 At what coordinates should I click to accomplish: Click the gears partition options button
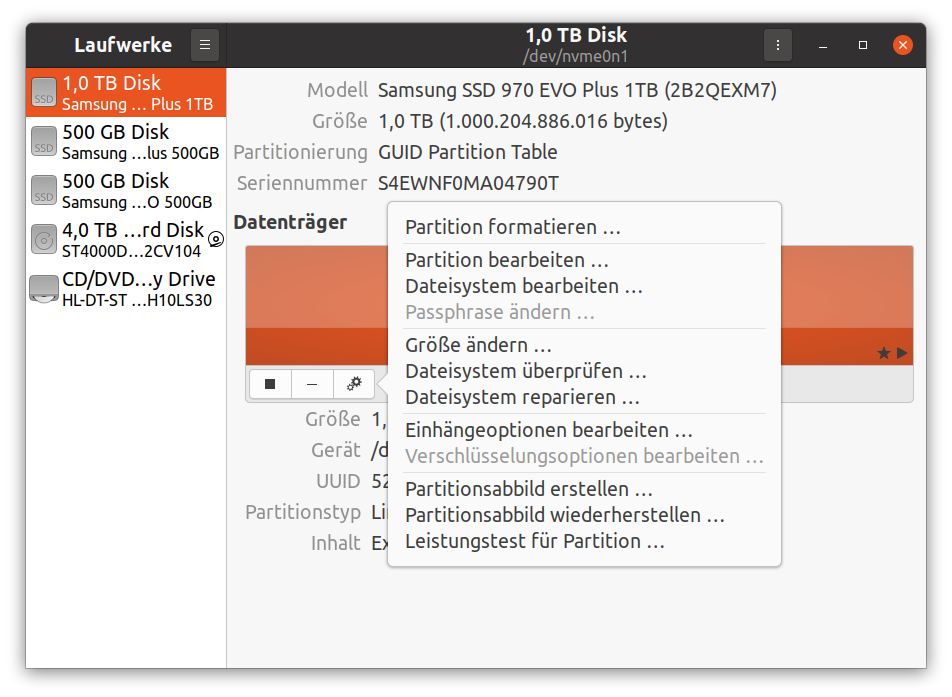click(354, 384)
